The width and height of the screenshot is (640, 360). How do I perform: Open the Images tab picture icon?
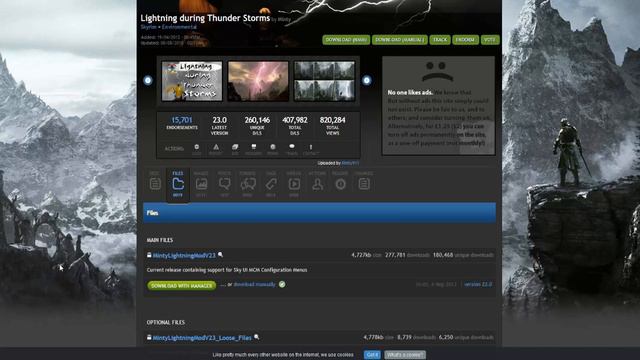201,184
